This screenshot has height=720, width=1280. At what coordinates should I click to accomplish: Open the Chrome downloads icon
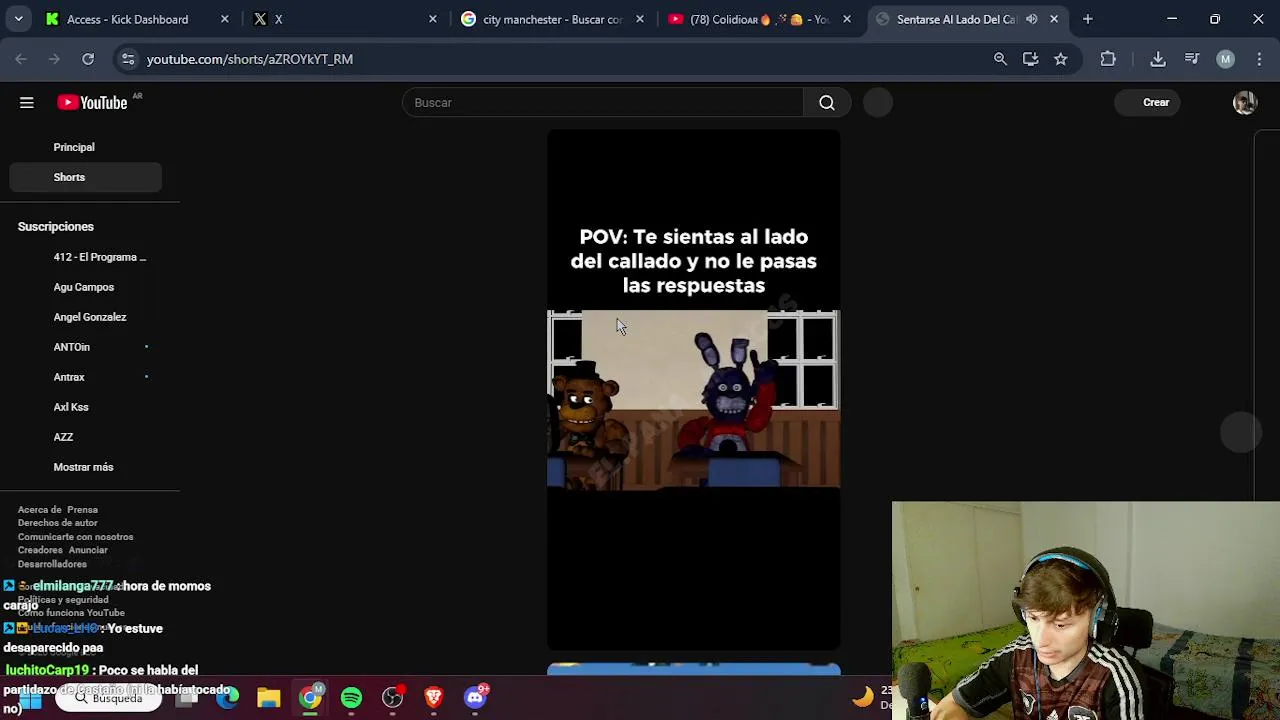pos(1158,59)
